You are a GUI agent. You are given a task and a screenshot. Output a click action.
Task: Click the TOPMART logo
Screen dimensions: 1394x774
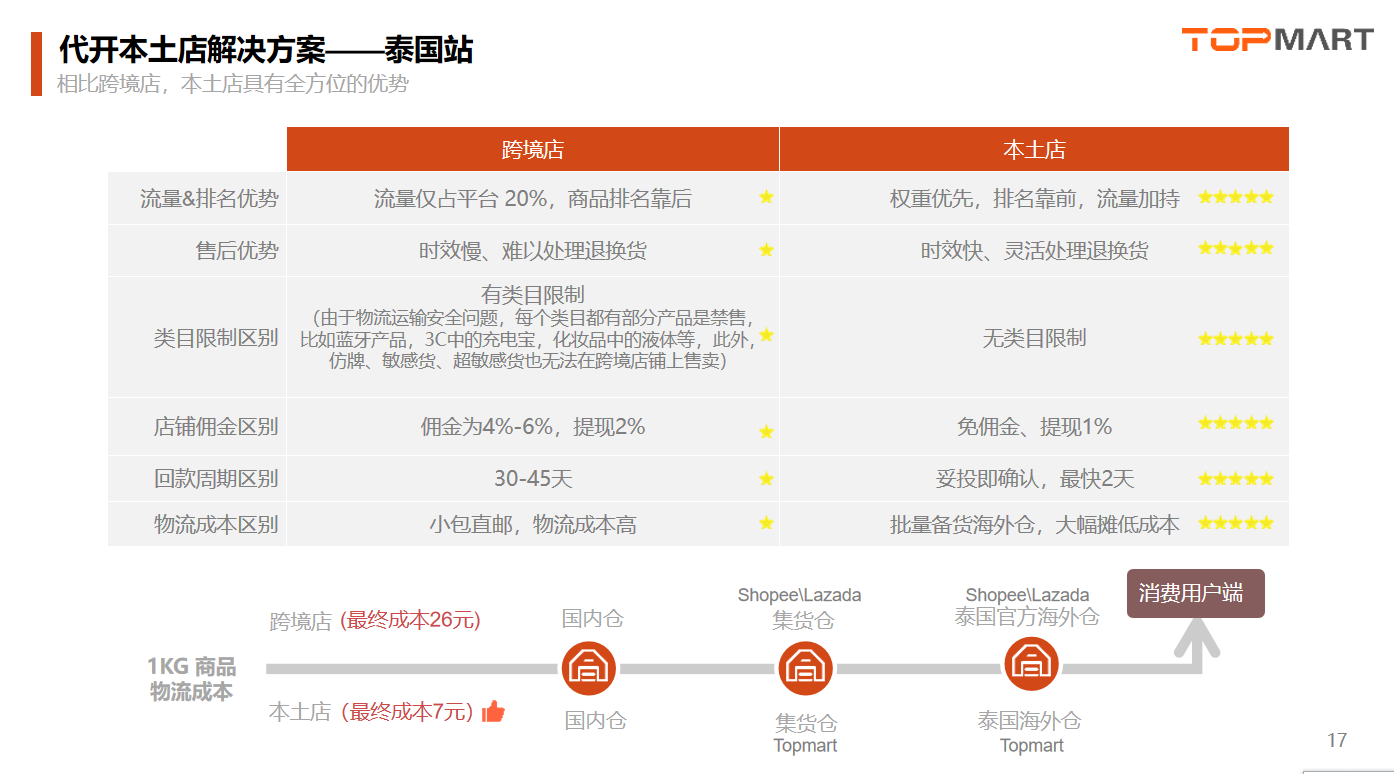pos(1277,40)
